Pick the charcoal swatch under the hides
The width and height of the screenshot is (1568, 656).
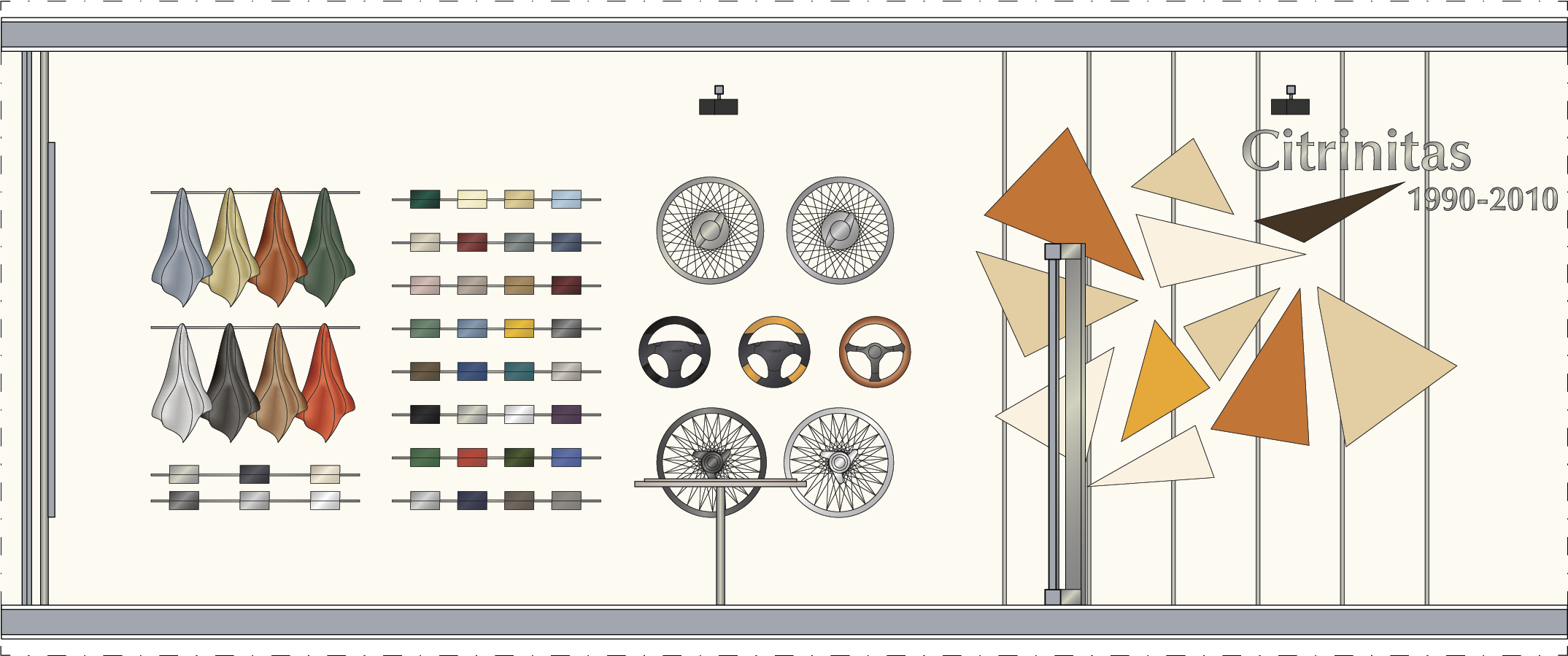click(x=255, y=474)
